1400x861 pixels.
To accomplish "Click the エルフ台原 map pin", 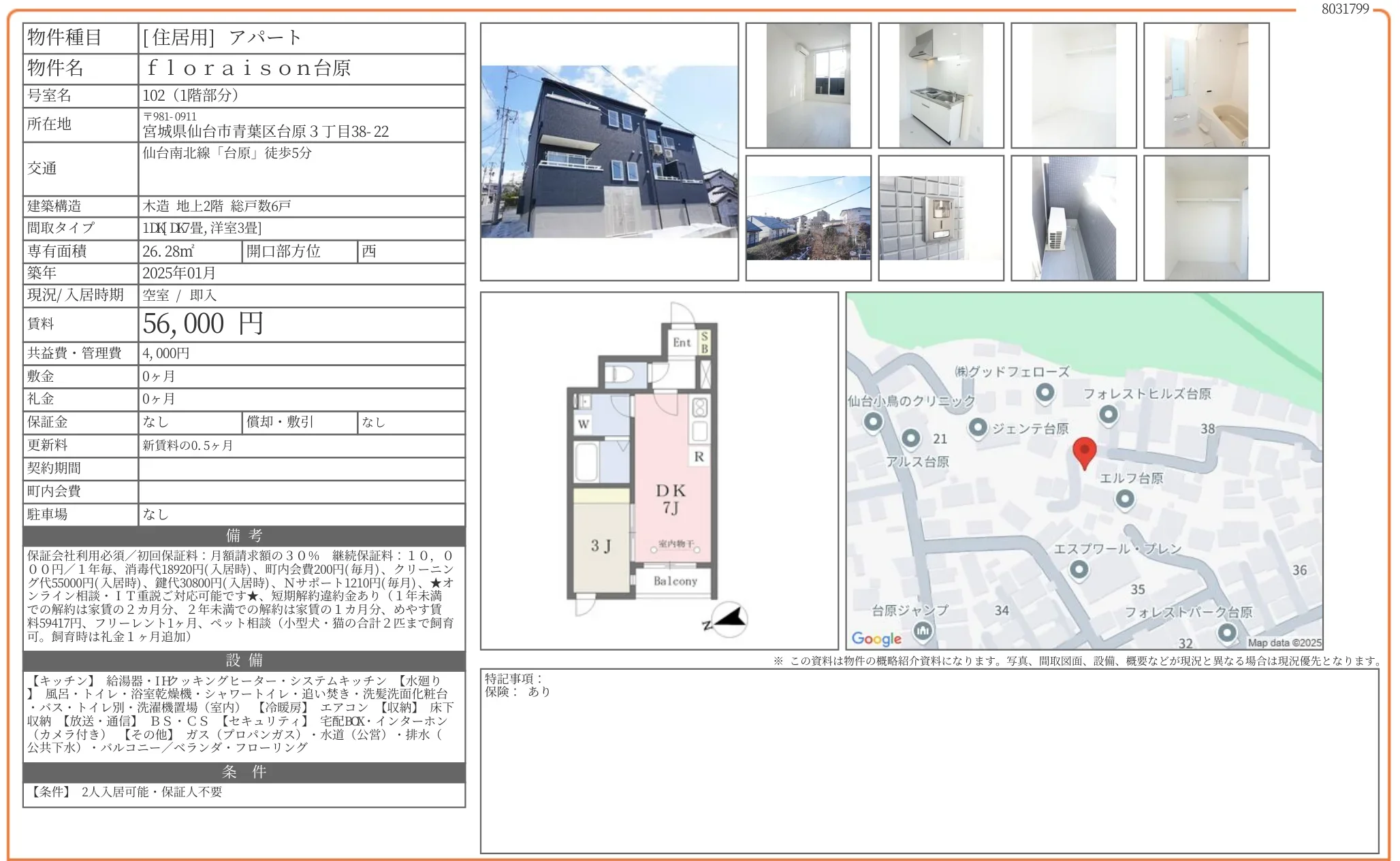I will [1124, 499].
